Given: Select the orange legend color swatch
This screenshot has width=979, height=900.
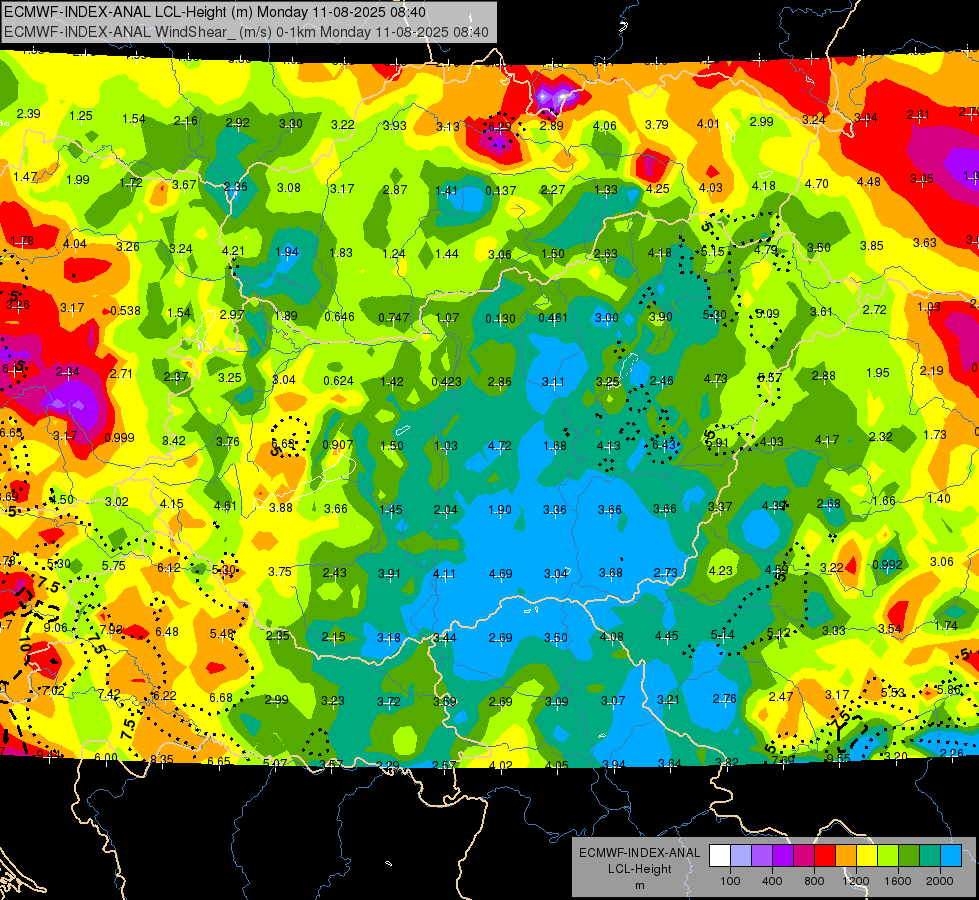Looking at the screenshot, I should point(846,856).
